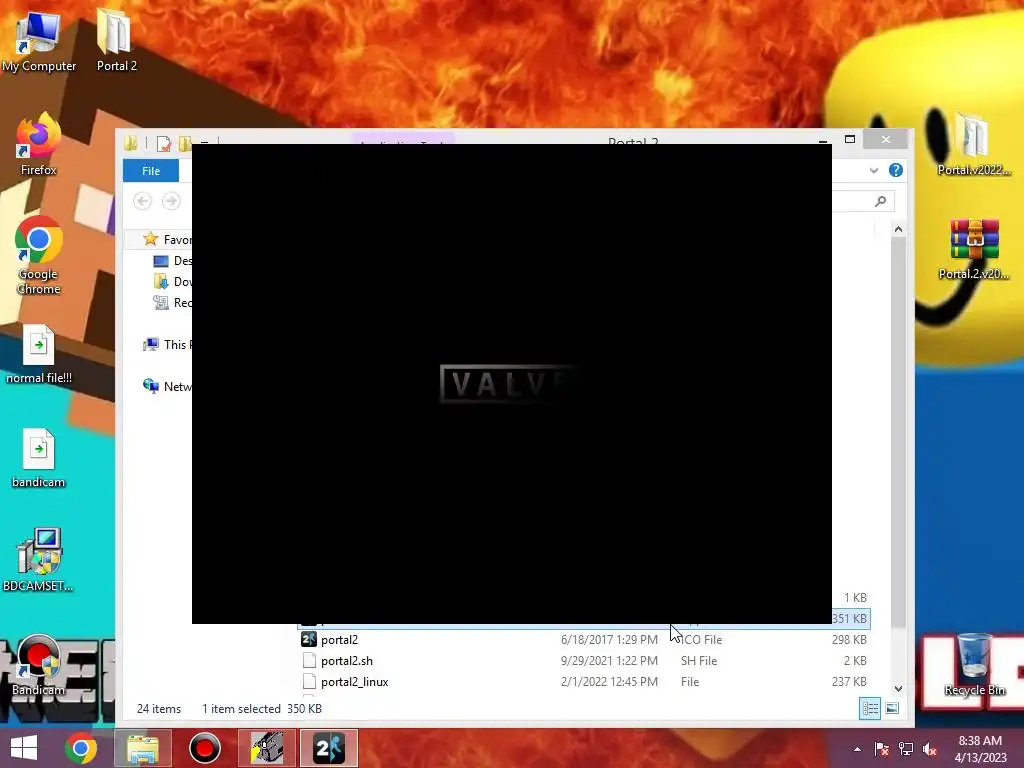Click the '237 KB' size cell
This screenshot has height=768, width=1024.
pos(849,681)
